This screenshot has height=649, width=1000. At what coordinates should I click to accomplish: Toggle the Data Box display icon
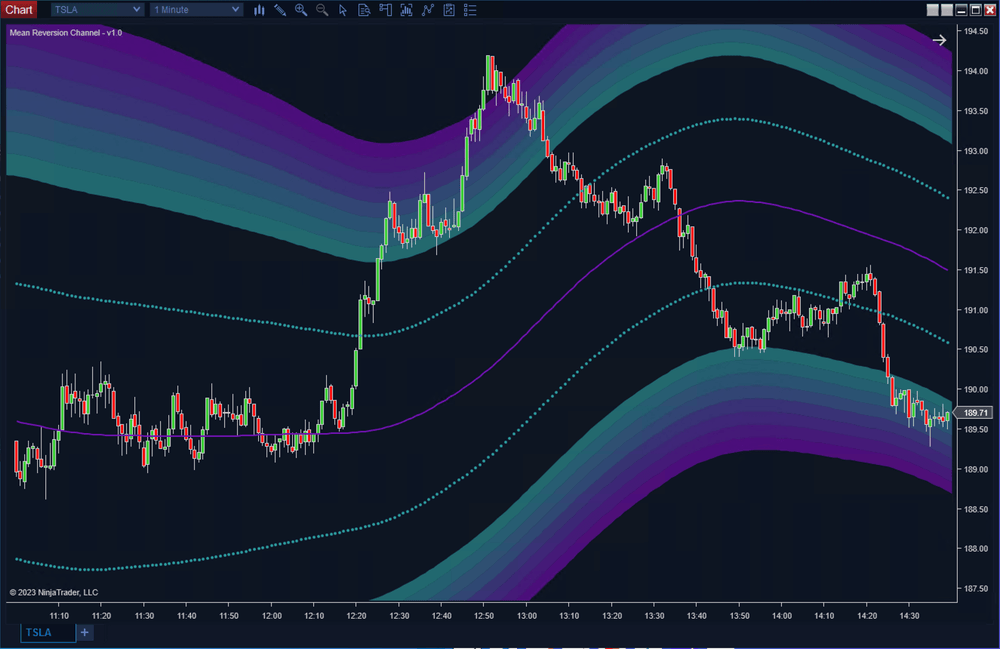click(407, 10)
